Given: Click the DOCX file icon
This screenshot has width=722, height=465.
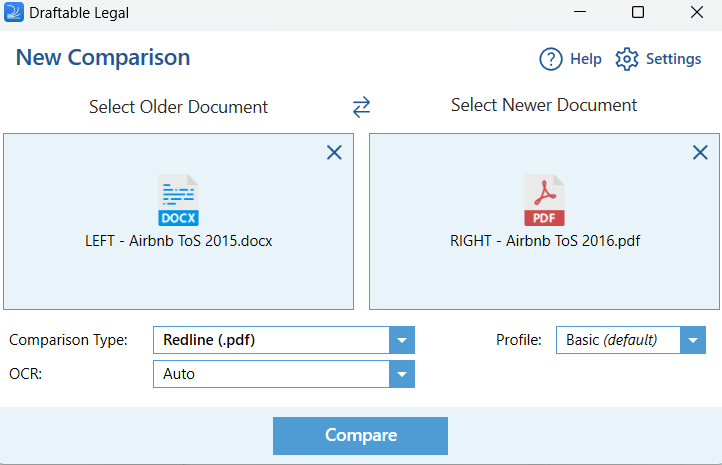Looking at the screenshot, I should [x=179, y=200].
